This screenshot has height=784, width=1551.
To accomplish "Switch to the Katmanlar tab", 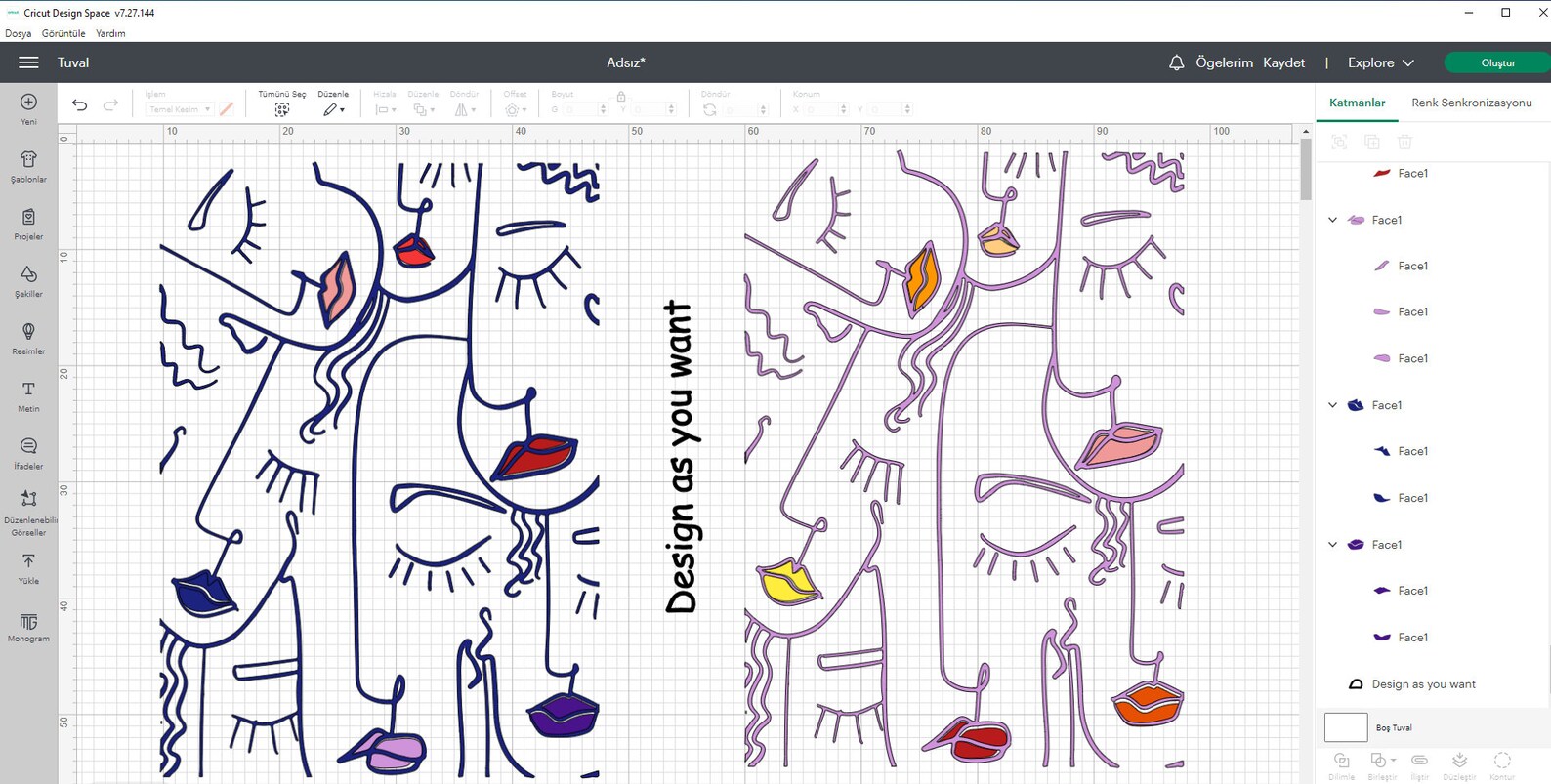I will [x=1357, y=103].
